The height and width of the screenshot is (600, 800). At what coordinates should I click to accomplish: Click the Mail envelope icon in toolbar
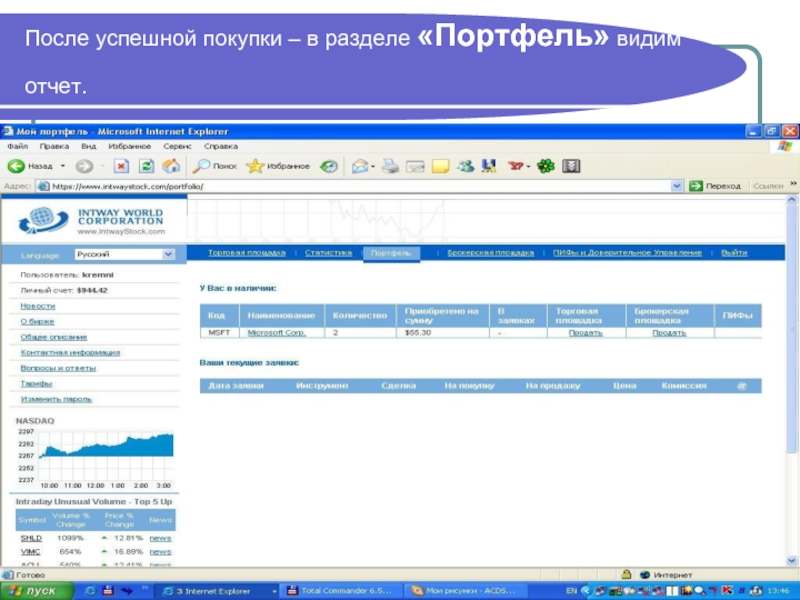[360, 166]
